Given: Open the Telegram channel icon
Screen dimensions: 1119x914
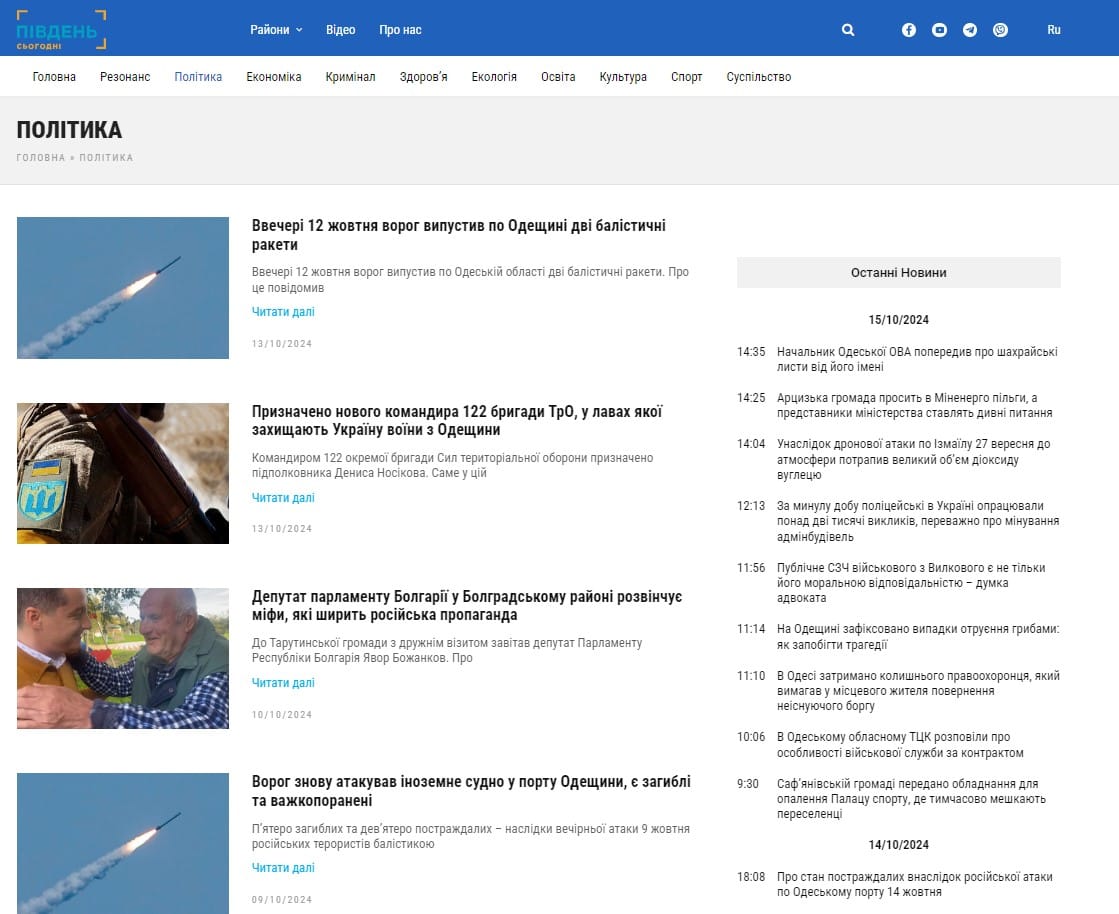Looking at the screenshot, I should coord(970,30).
